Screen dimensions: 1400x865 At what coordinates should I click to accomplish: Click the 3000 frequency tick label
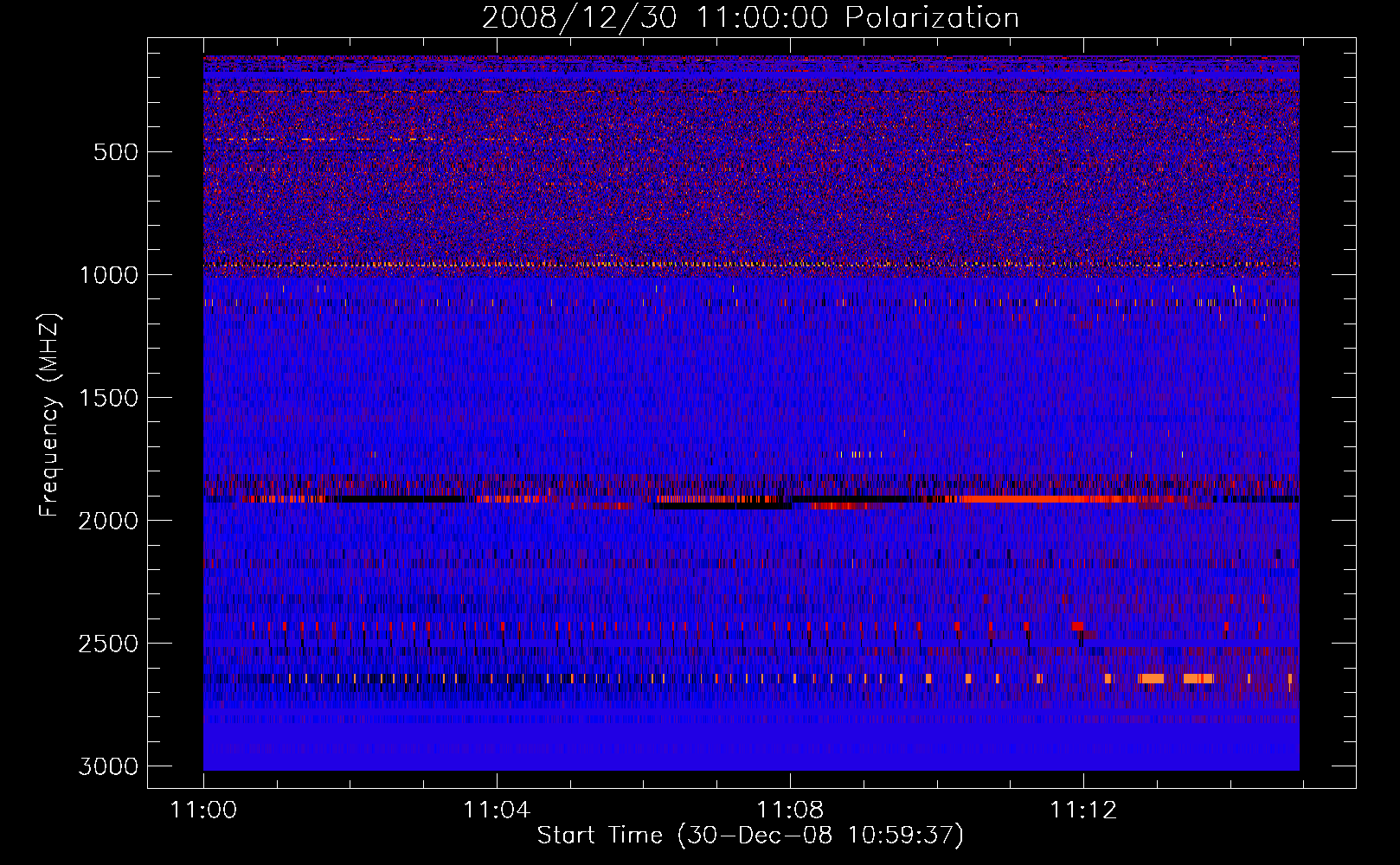tap(108, 766)
